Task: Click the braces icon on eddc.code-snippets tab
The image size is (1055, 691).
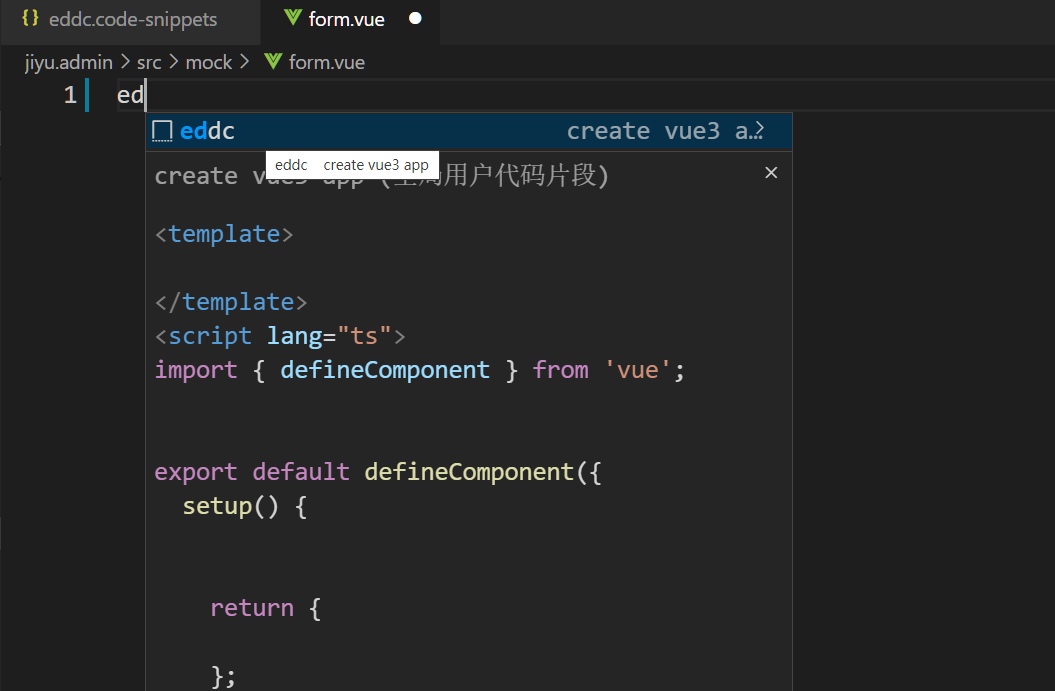Action: [x=31, y=19]
